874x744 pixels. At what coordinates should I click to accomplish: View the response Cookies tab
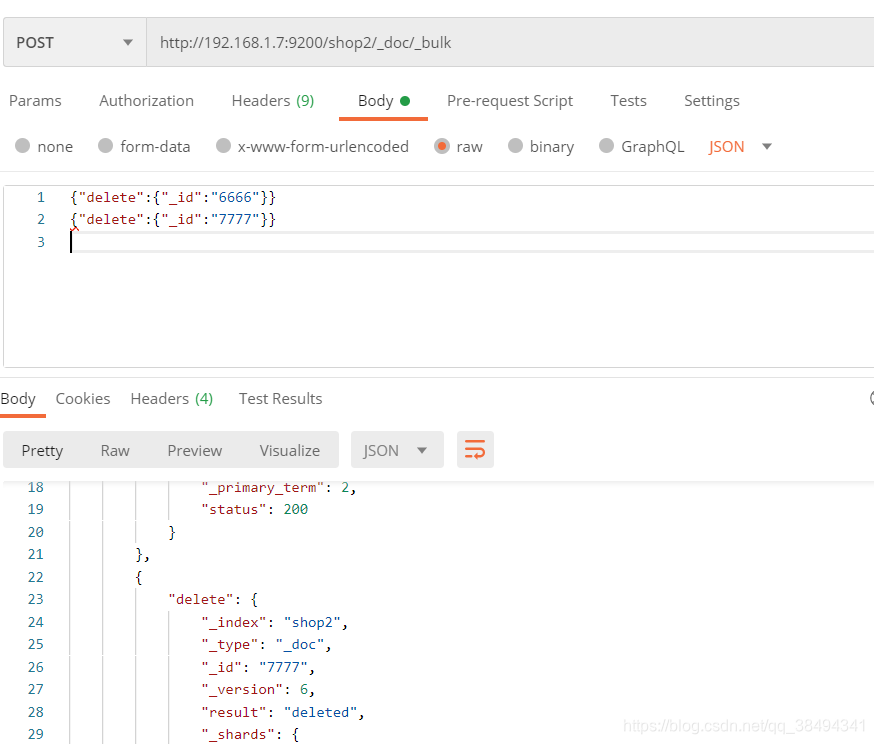point(83,398)
